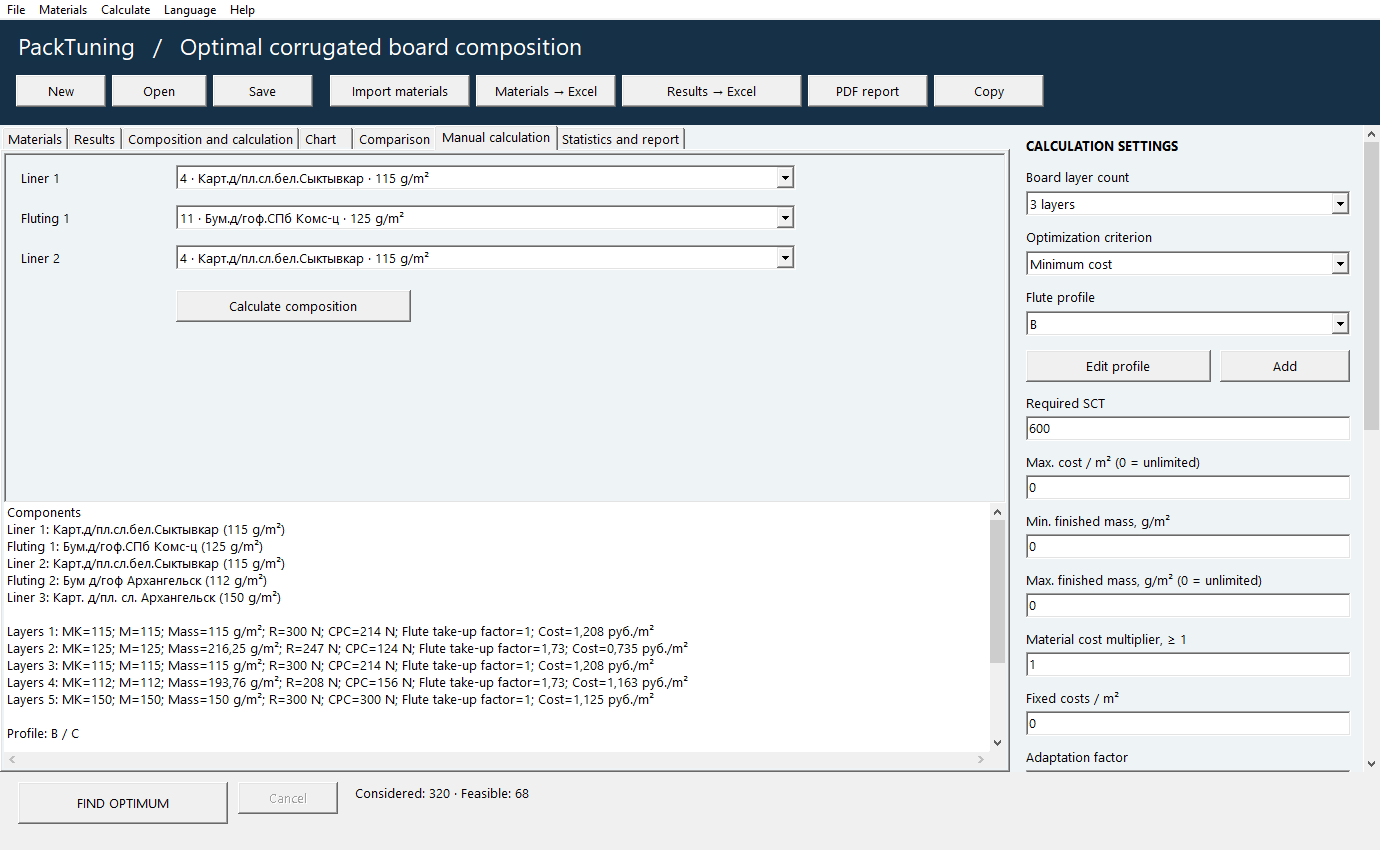Click the Import materials button
This screenshot has height=850, width=1380.
click(400, 91)
